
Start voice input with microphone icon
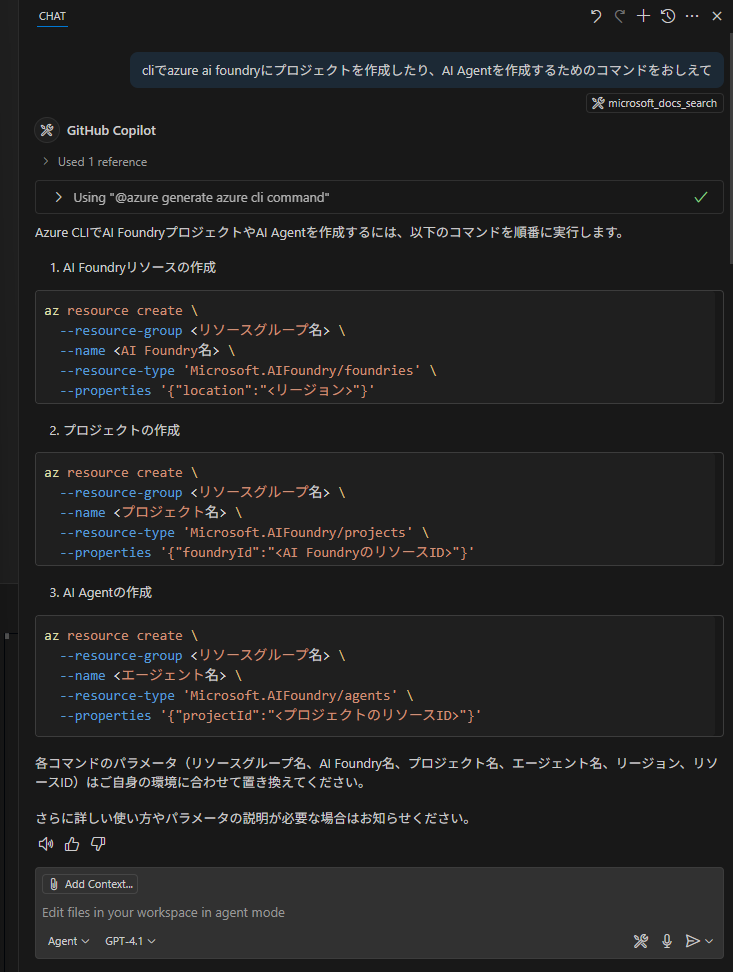pos(667,941)
